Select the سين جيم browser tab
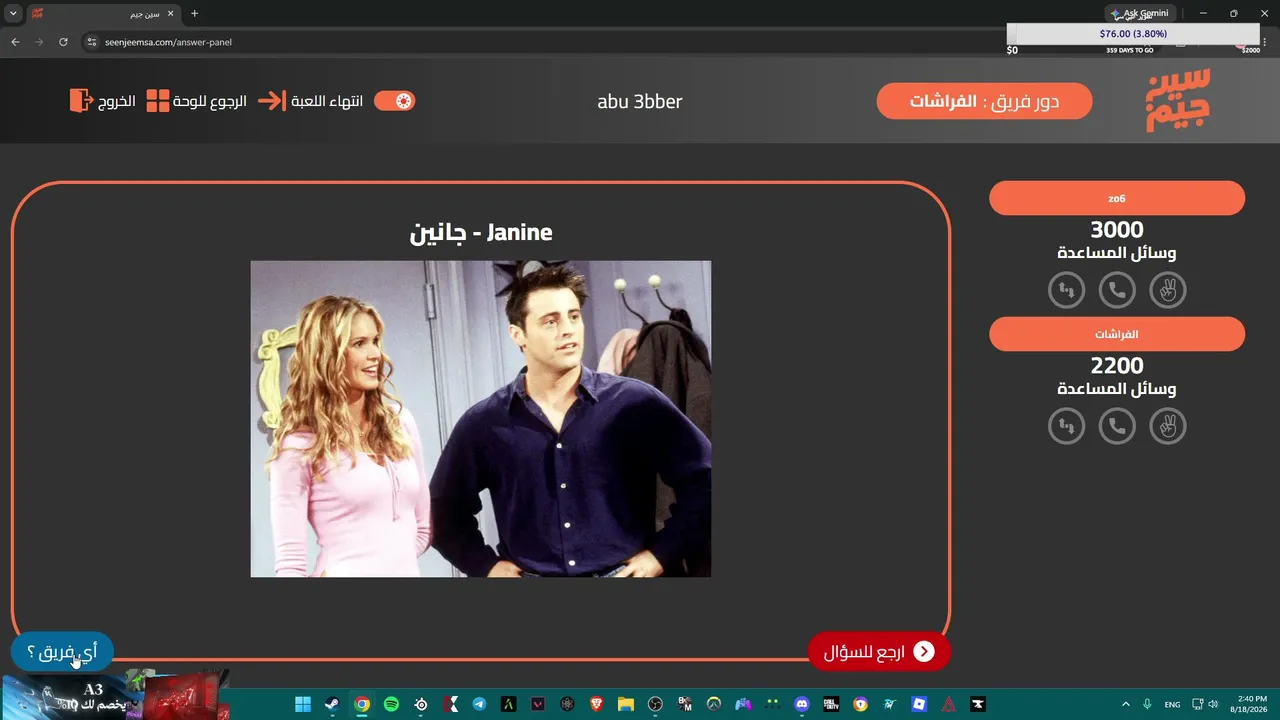The image size is (1280, 720). pos(103,14)
